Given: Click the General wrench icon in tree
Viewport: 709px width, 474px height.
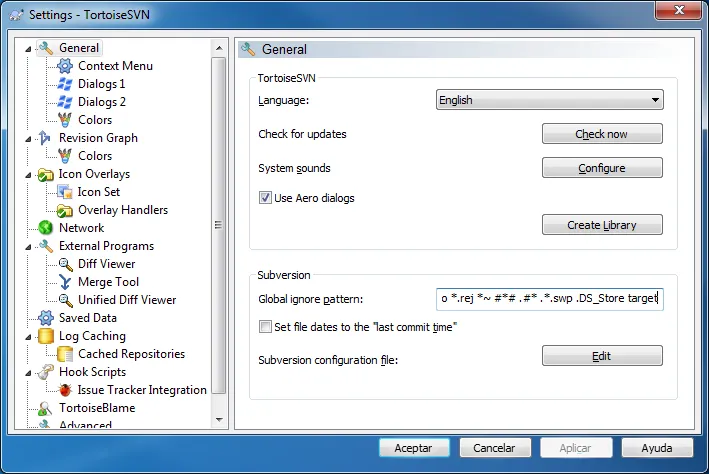Looking at the screenshot, I should (46, 48).
